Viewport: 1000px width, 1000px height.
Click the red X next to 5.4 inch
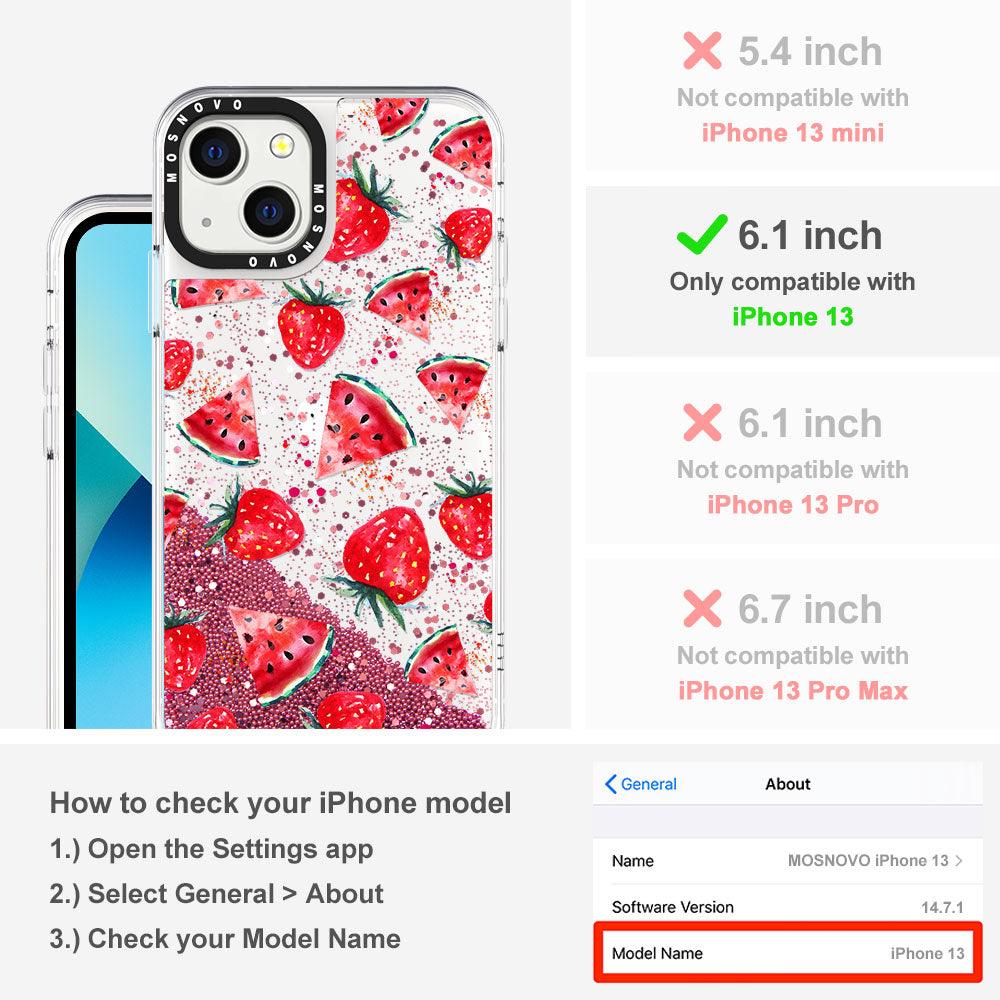[x=702, y=50]
